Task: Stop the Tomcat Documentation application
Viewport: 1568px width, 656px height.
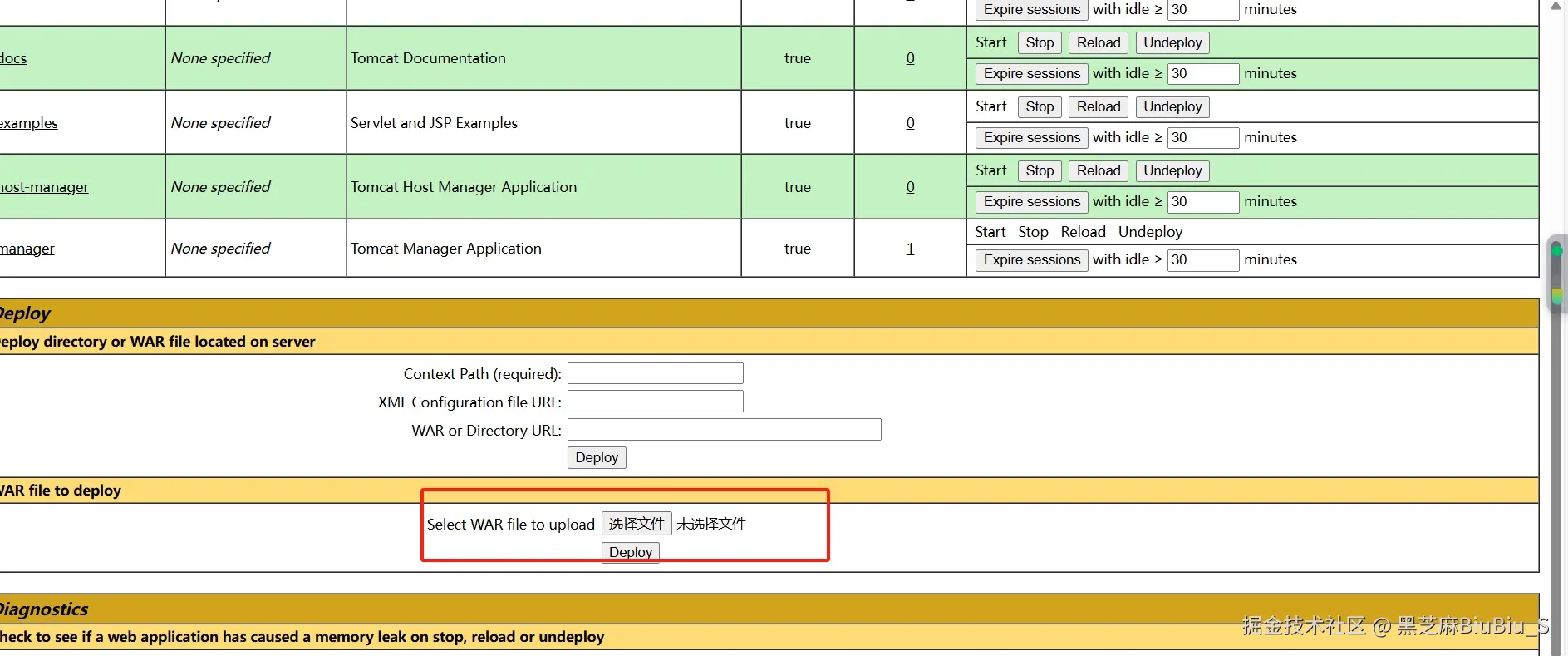Action: pyautogui.click(x=1040, y=43)
